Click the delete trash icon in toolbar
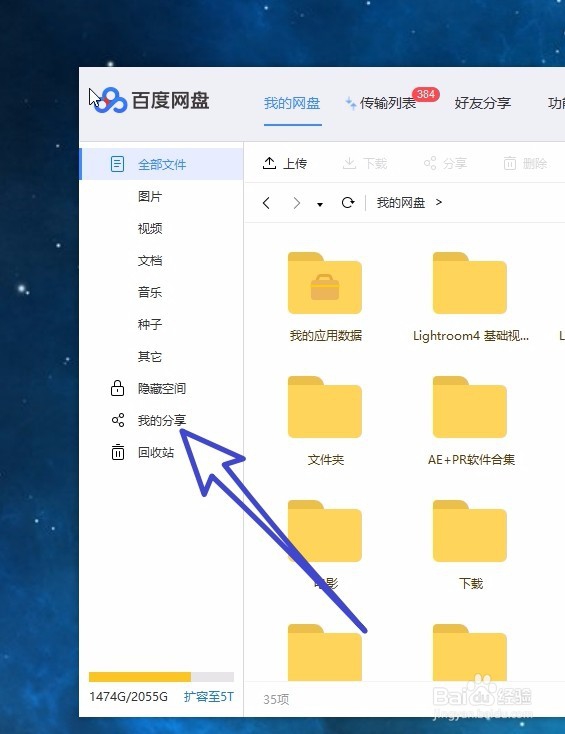Viewport: 565px width, 734px height. pyautogui.click(x=510, y=163)
